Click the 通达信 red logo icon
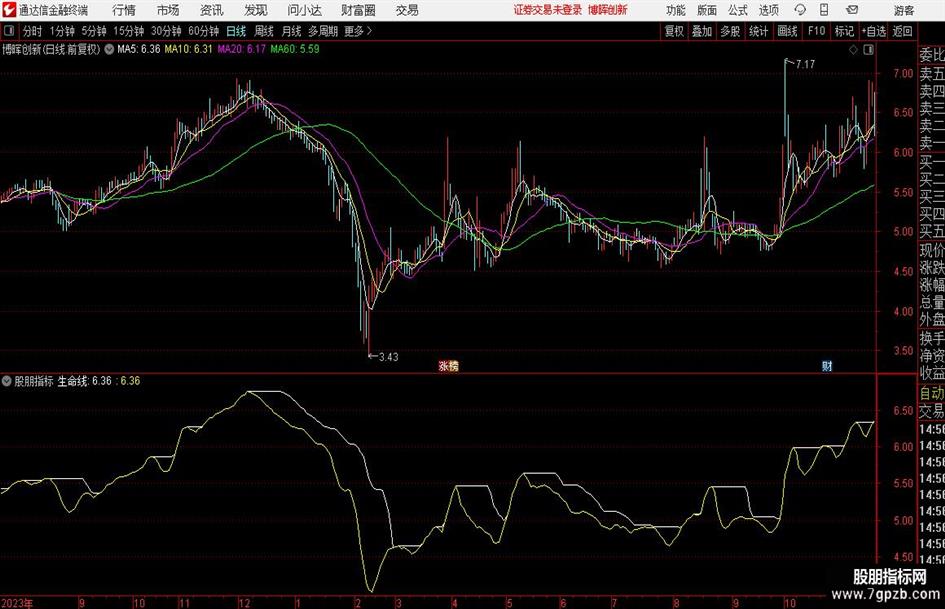The width and height of the screenshot is (945, 609). point(9,10)
